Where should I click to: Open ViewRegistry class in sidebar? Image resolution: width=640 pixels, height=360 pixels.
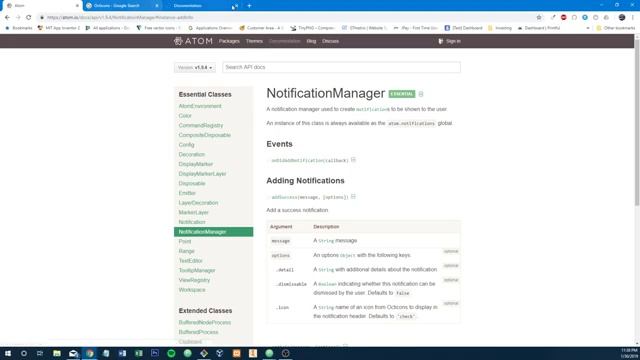tap(194, 280)
